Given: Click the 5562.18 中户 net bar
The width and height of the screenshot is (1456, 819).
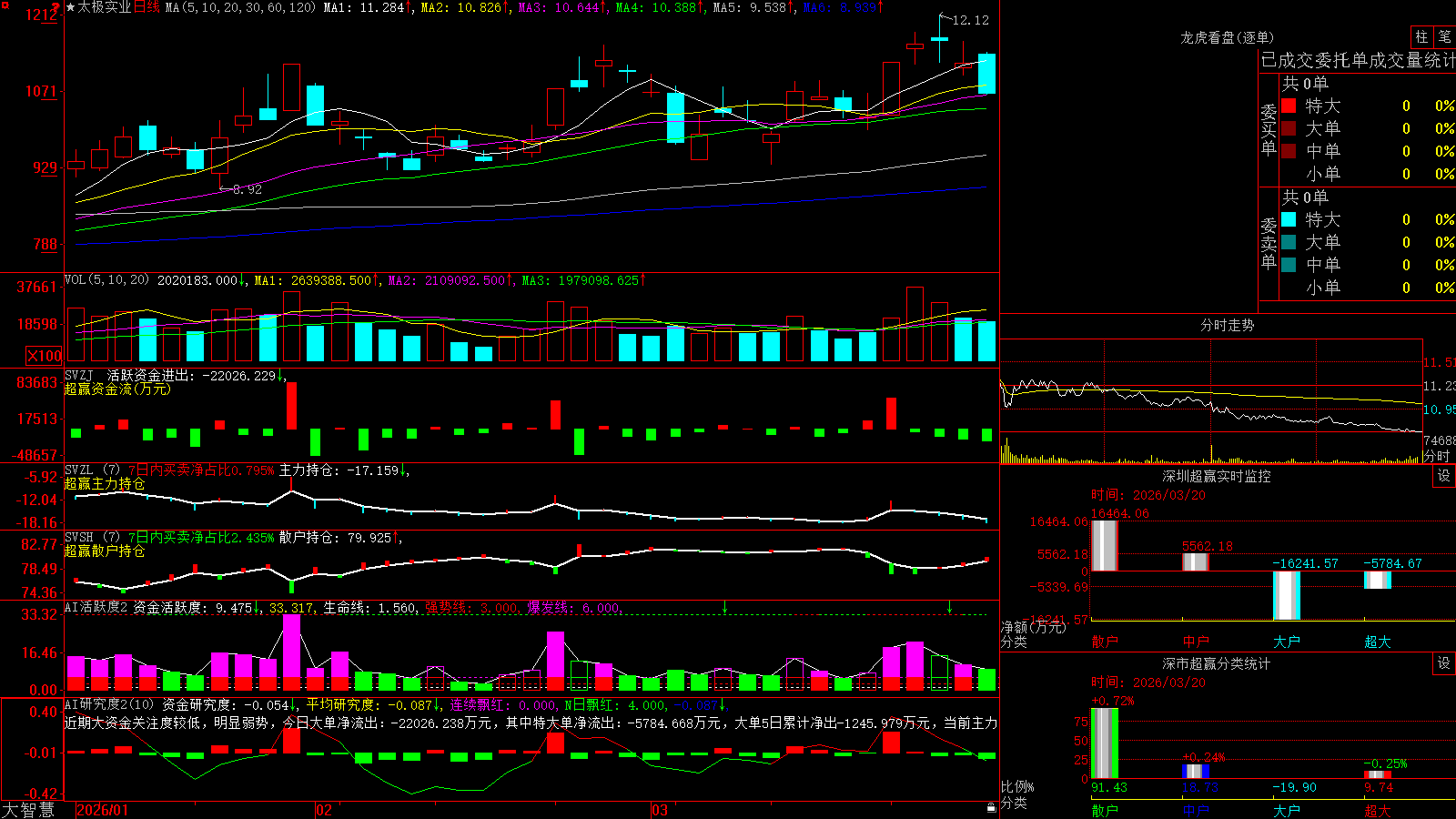Looking at the screenshot, I should pos(1196,562).
